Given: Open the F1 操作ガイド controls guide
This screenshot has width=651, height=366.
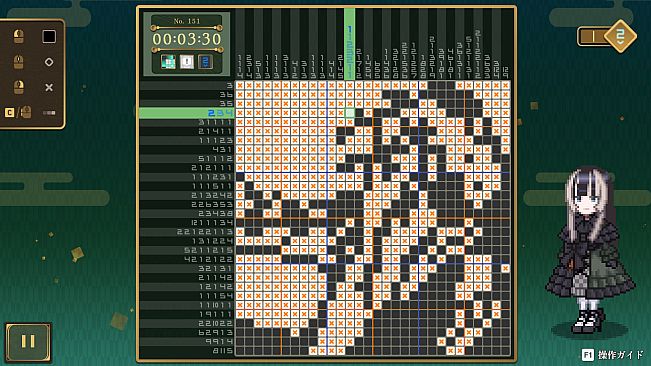Looking at the screenshot, I should click(x=613, y=355).
